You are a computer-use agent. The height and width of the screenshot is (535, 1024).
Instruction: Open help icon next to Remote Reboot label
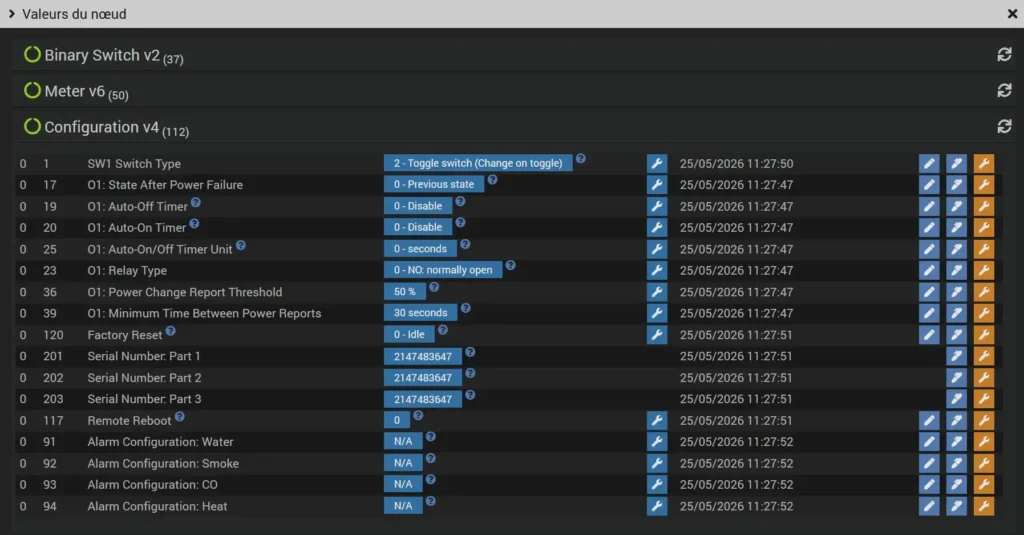click(180, 416)
